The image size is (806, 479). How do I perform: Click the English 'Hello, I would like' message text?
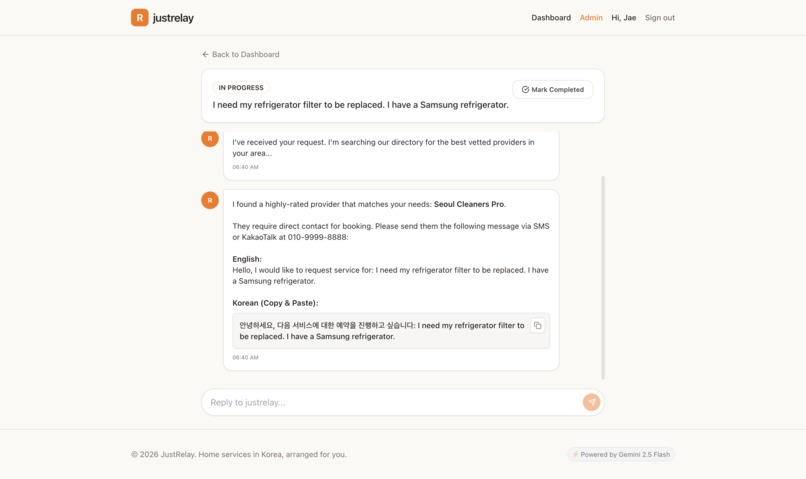pos(390,275)
